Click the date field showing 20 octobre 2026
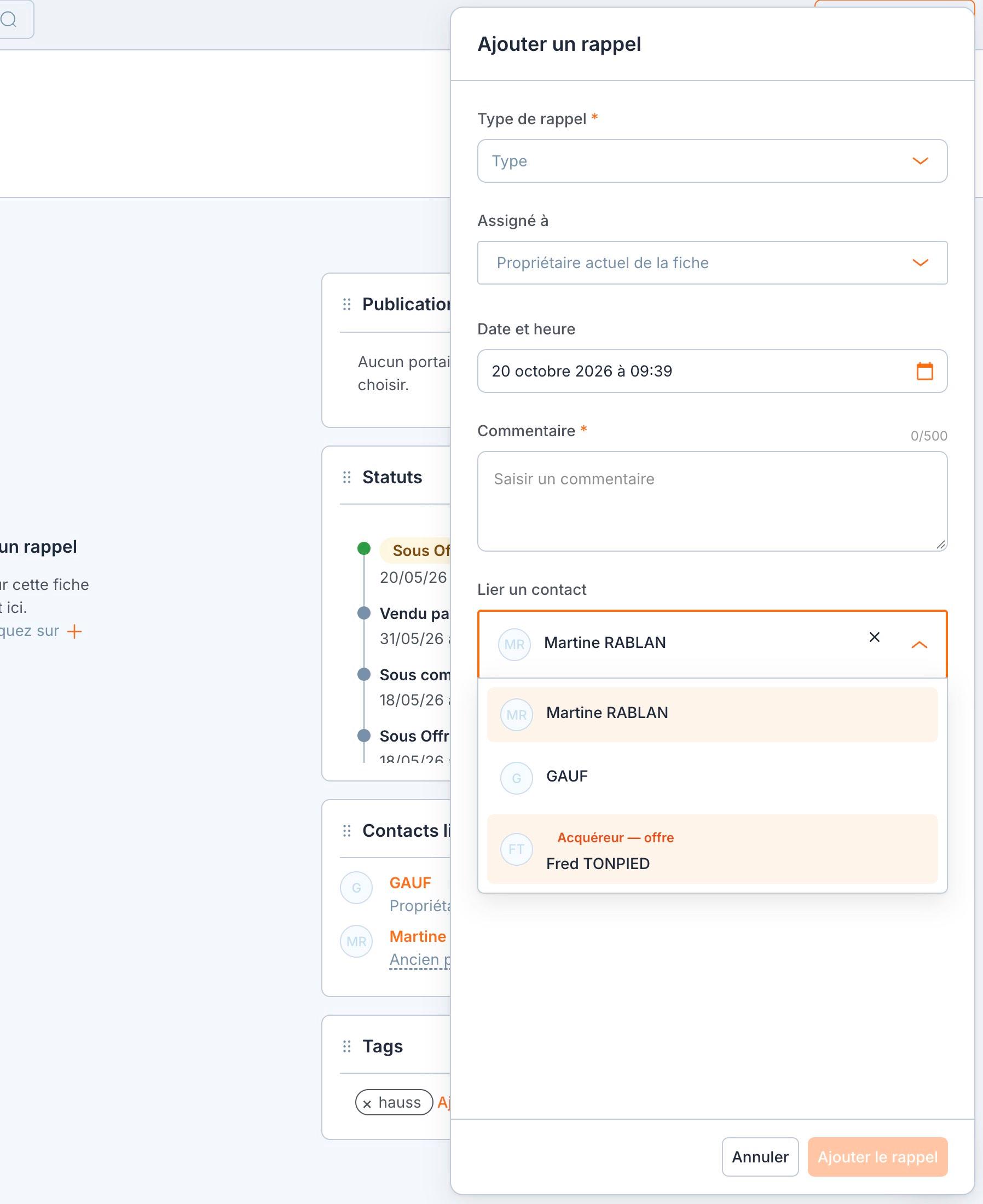Image resolution: width=983 pixels, height=1204 pixels. [712, 371]
